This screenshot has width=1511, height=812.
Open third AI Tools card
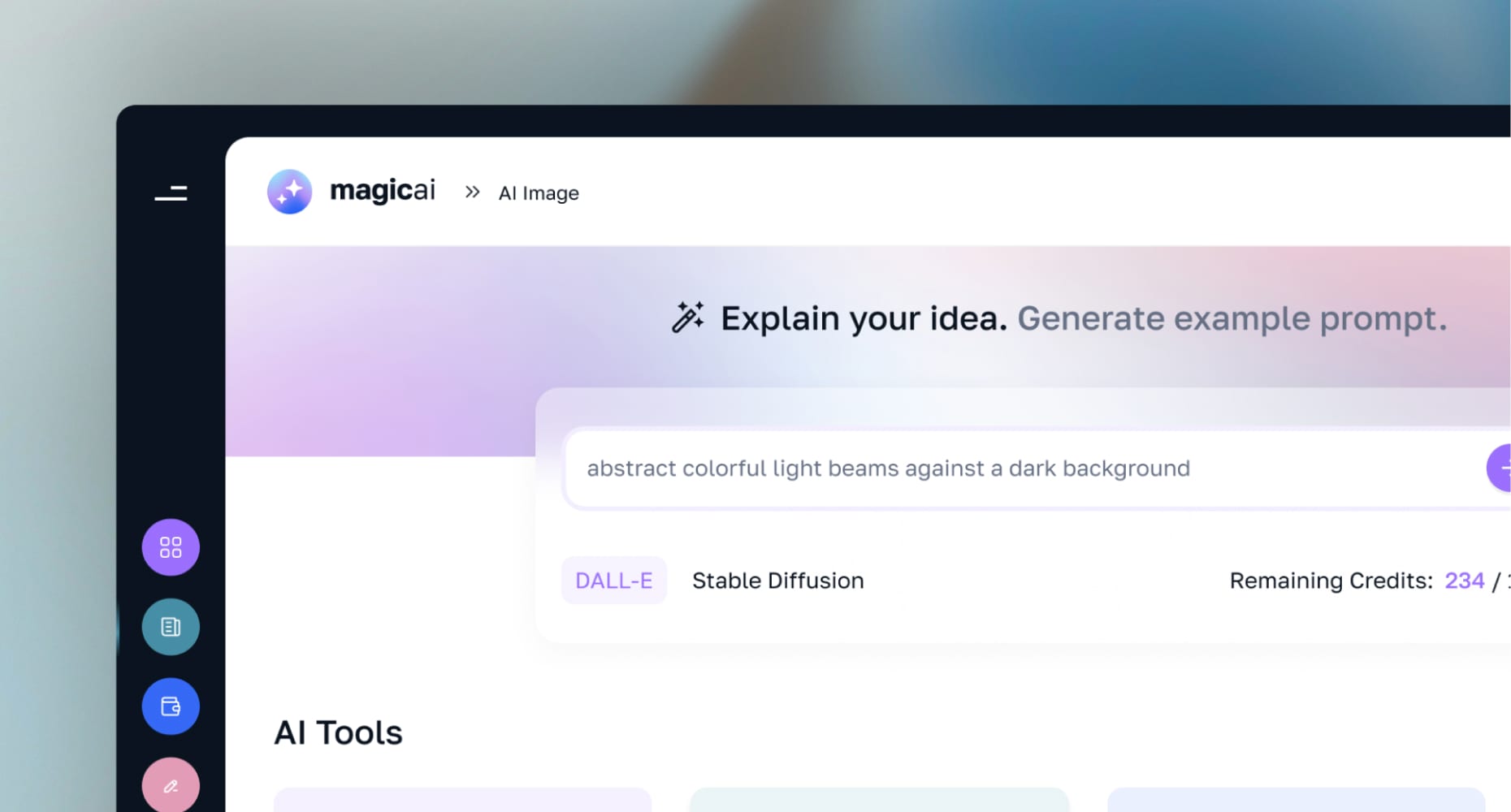1297,800
